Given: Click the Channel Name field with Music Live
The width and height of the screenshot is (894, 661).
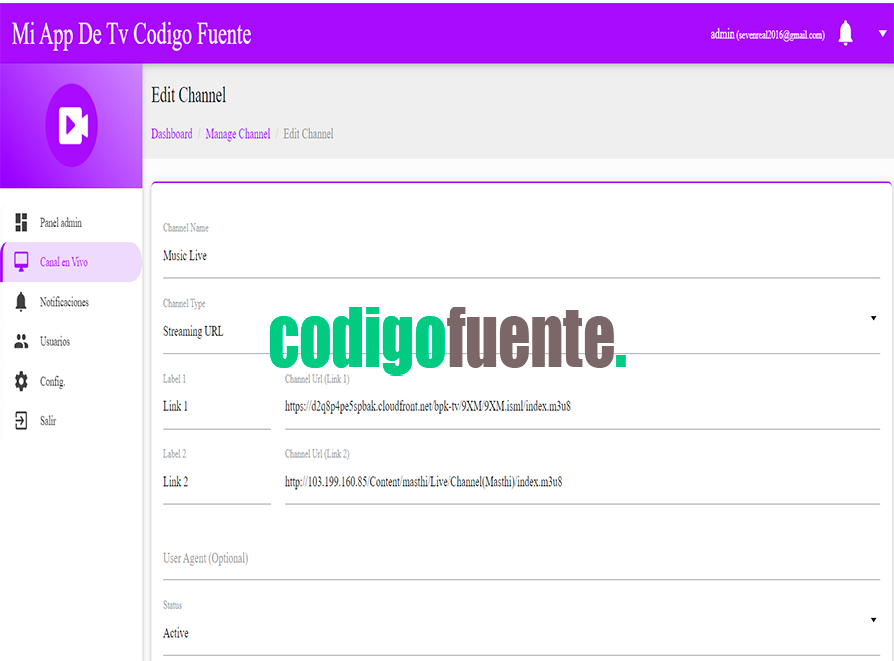Looking at the screenshot, I should (x=520, y=256).
